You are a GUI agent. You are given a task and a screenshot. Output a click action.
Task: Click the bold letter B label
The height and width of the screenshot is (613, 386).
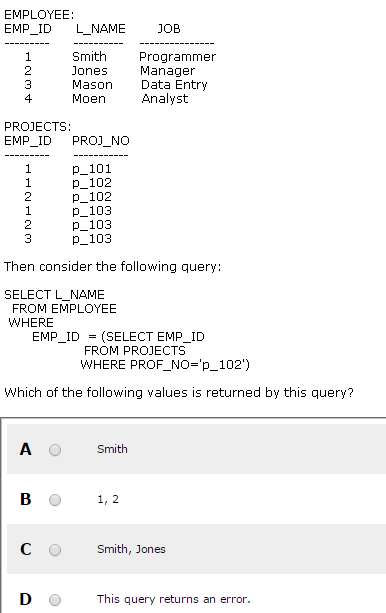(x=26, y=499)
